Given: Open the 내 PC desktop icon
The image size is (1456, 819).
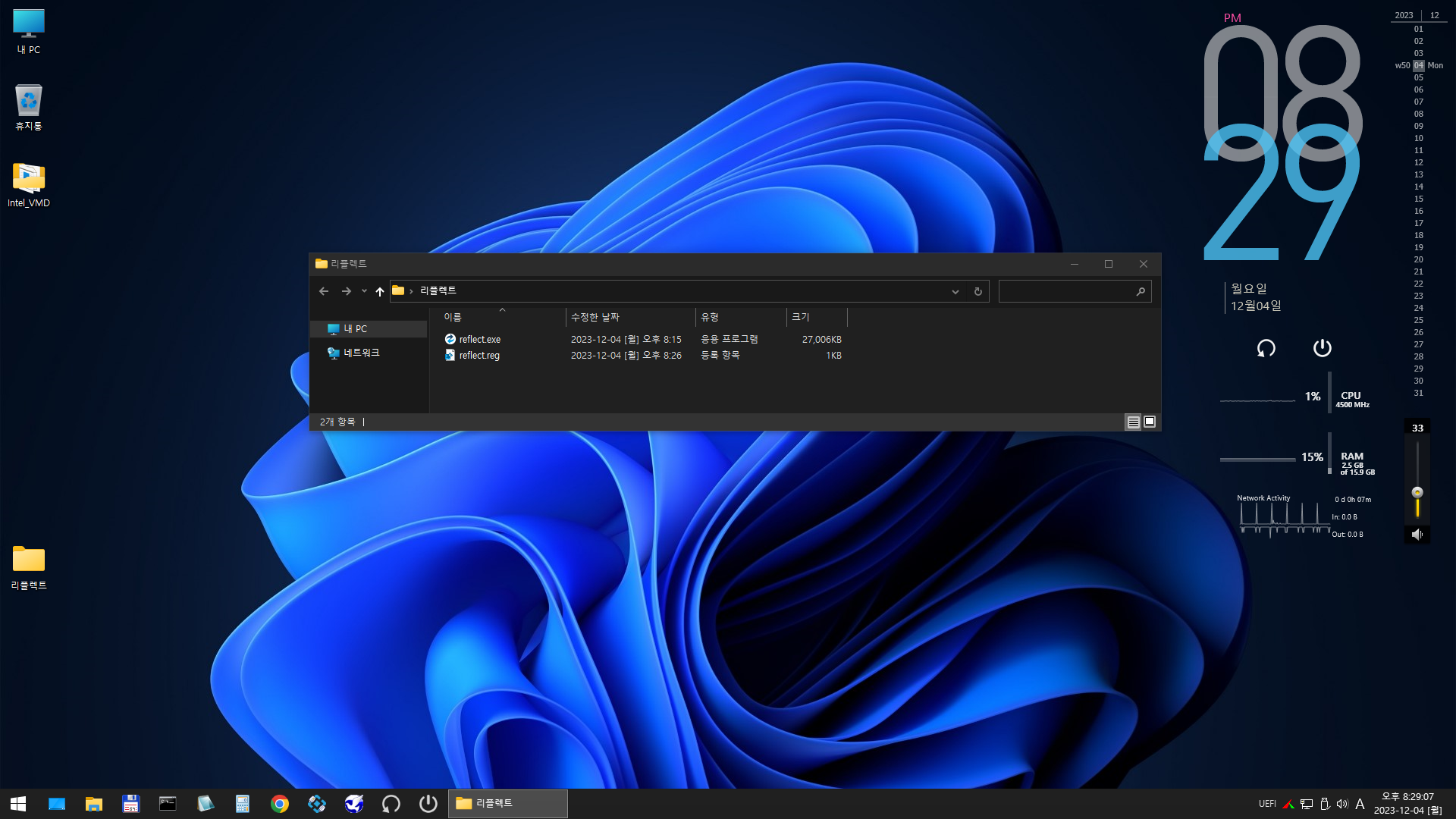Looking at the screenshot, I should (x=29, y=32).
